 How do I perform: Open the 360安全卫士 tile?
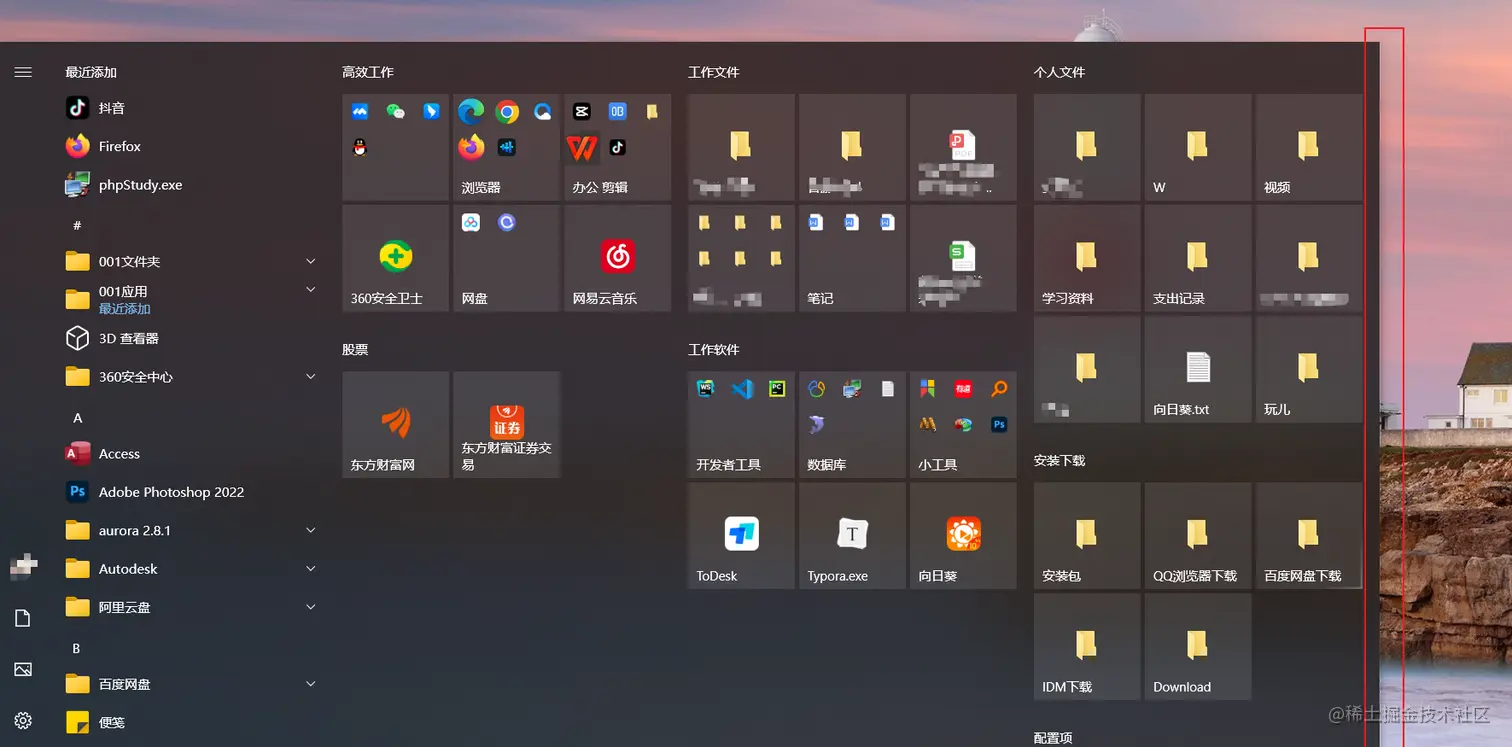click(x=396, y=259)
